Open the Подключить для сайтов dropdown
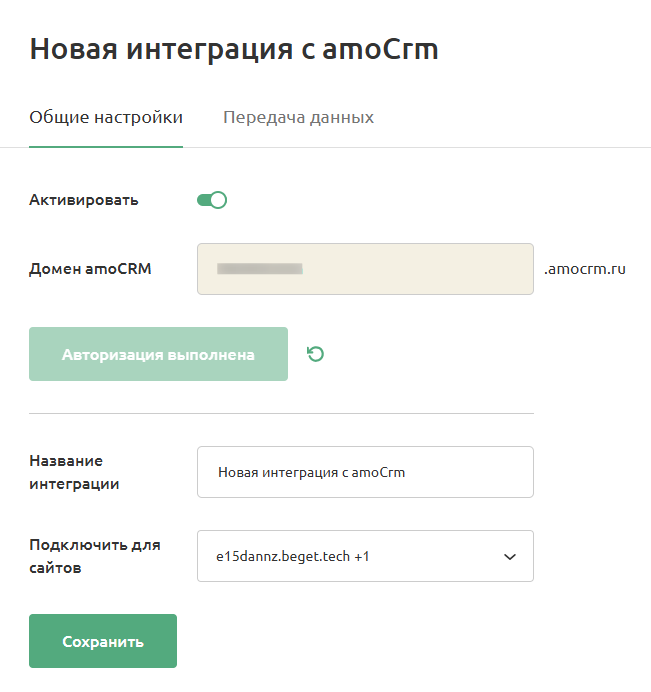 tap(365, 556)
